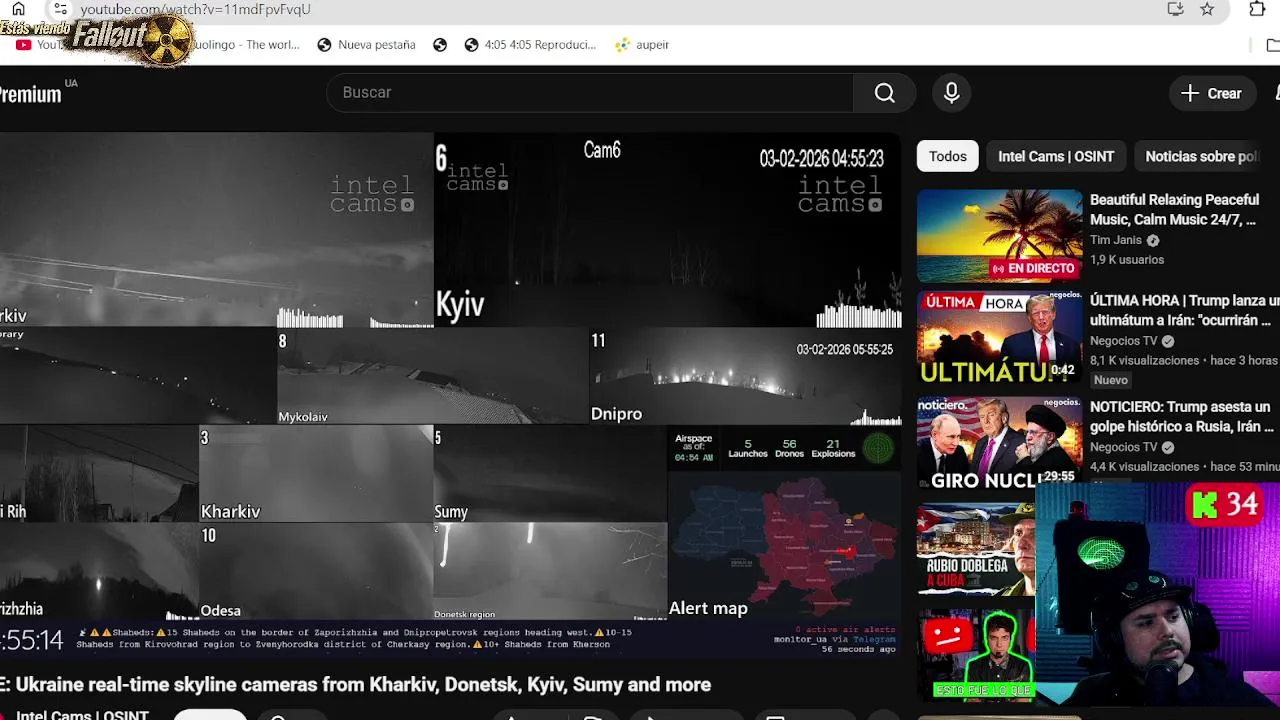Open the Crear create menu
The height and width of the screenshot is (720, 1280).
coord(1211,93)
